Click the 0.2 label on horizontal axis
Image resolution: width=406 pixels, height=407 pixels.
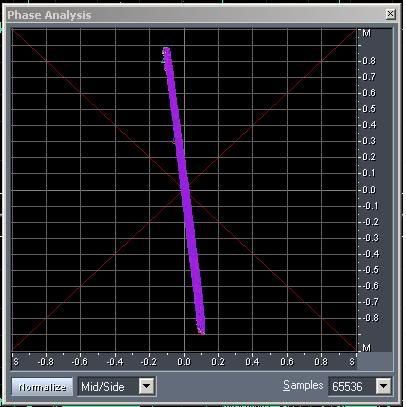tap(218, 362)
